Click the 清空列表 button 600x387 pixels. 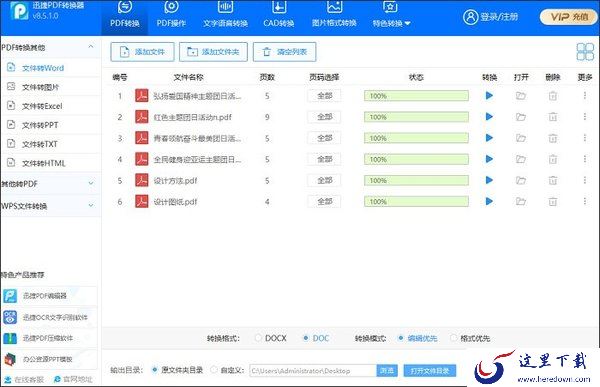tap(285, 52)
